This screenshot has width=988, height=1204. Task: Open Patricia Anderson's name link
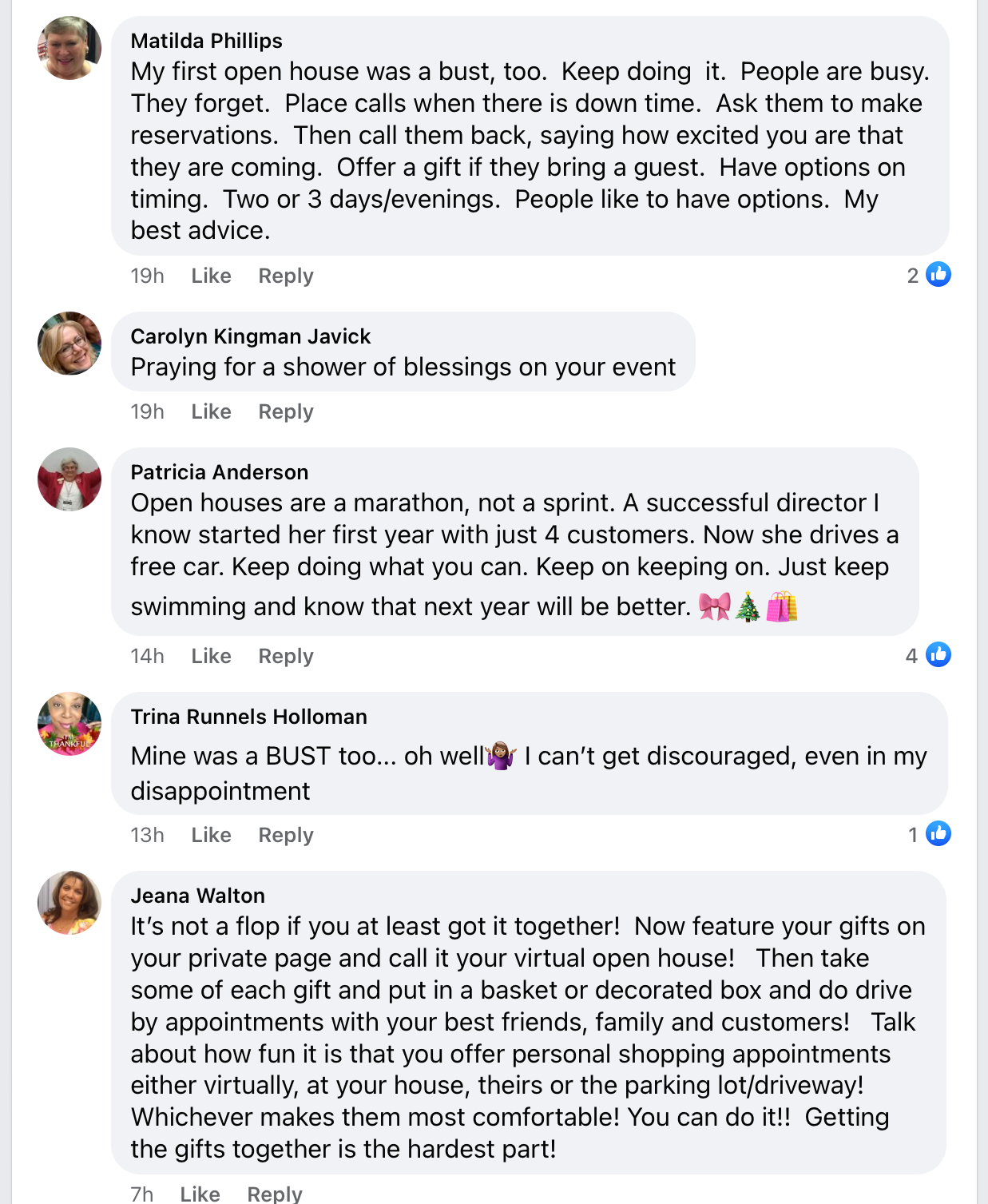tap(220, 472)
